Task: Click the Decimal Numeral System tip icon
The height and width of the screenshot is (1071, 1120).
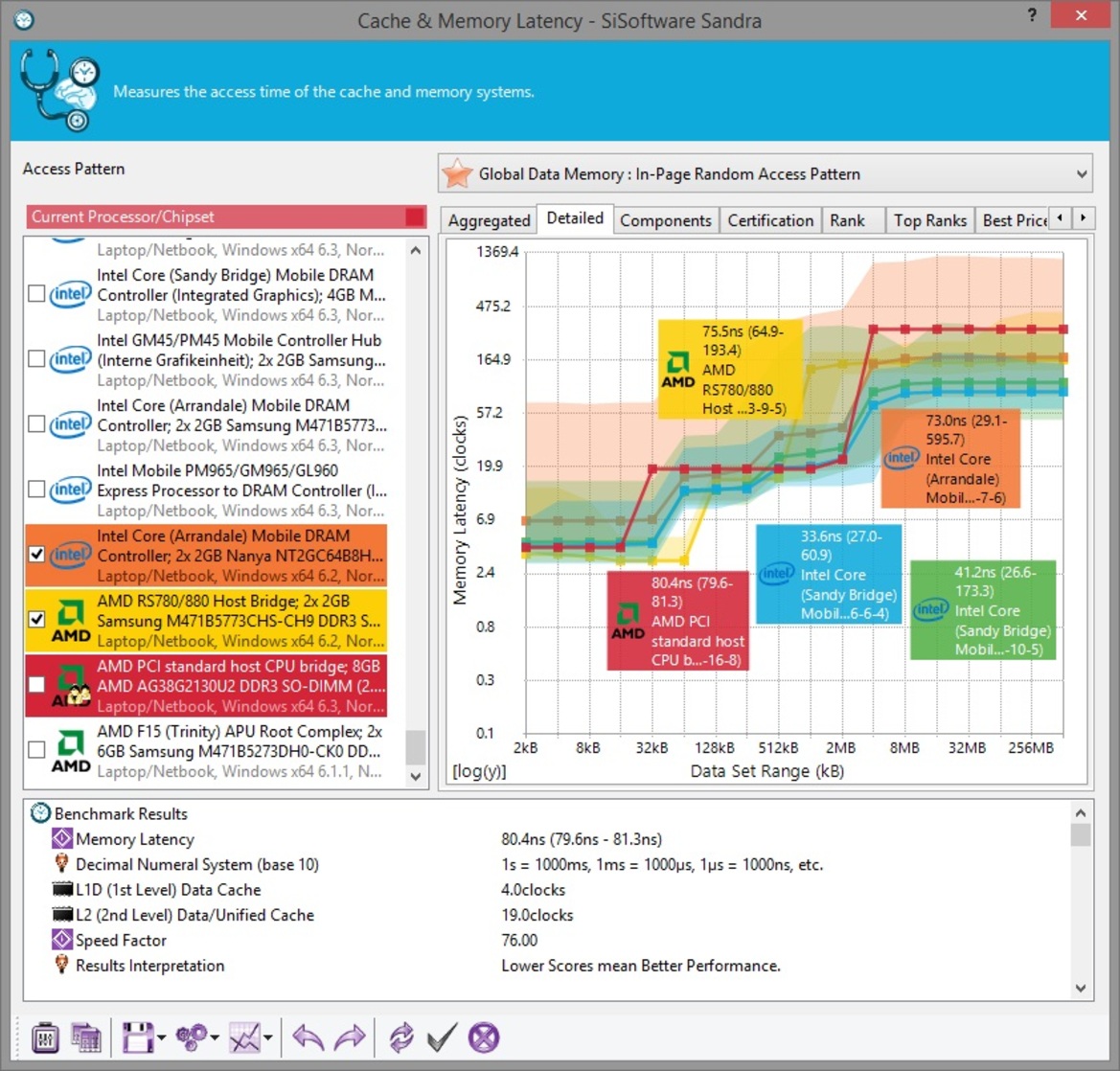Action: (x=62, y=864)
